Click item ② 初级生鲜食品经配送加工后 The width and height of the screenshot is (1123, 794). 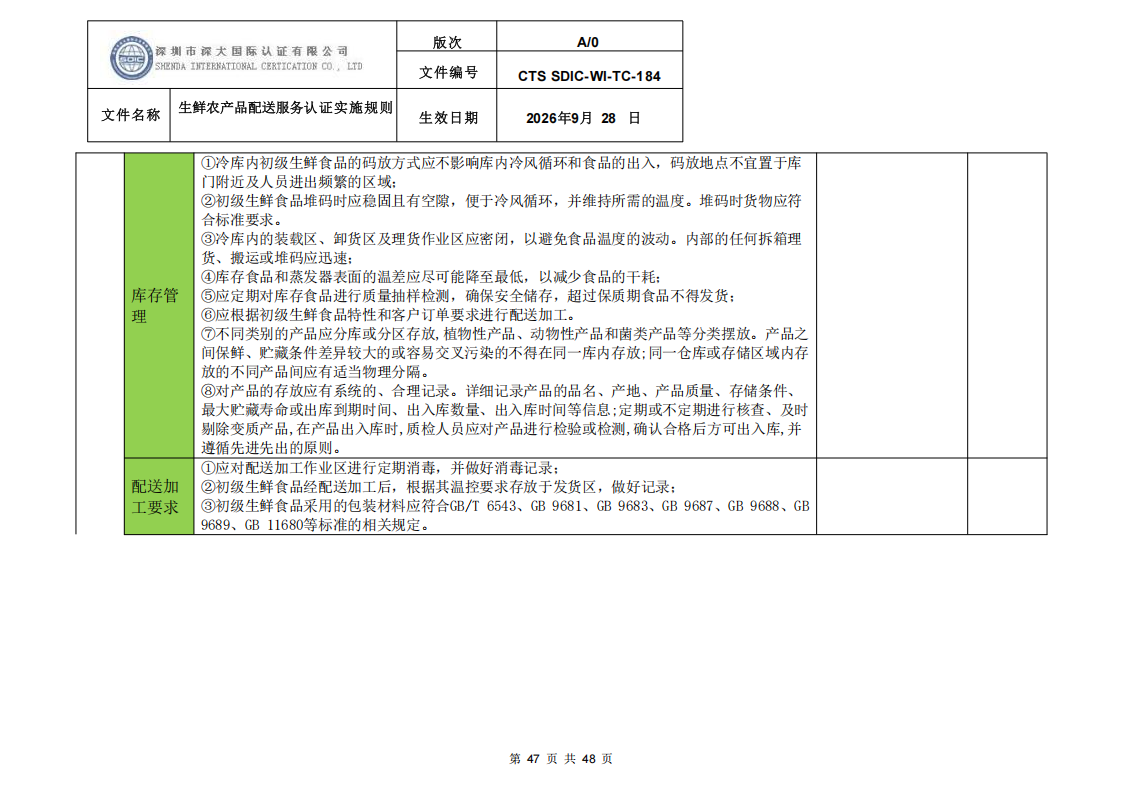tap(438, 487)
